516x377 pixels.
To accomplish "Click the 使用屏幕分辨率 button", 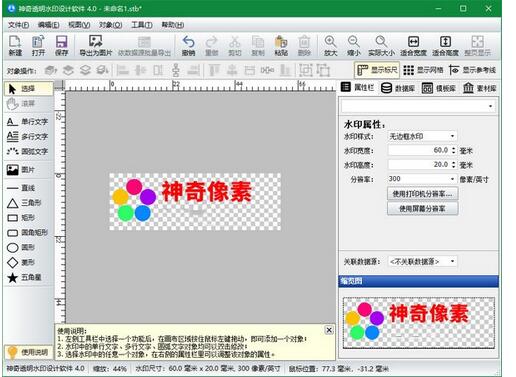I will click(422, 209).
